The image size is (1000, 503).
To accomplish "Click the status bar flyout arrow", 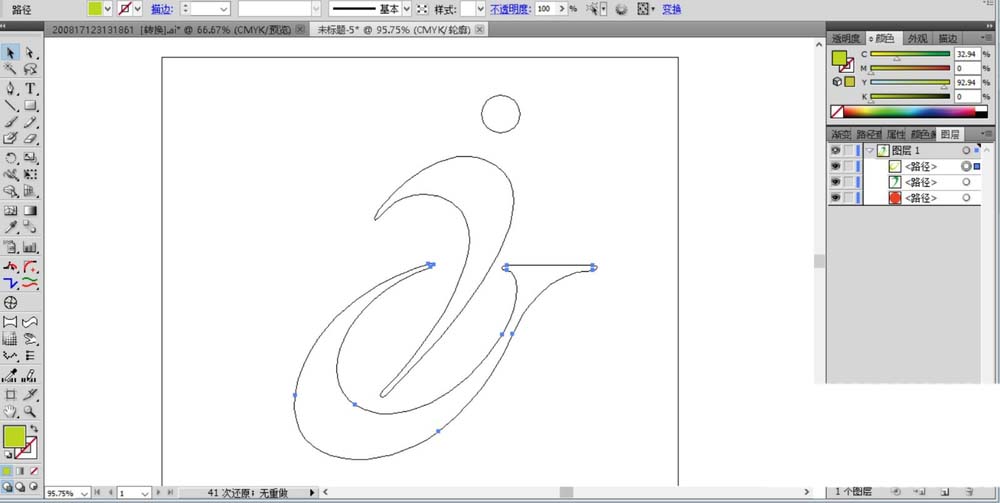I will (312, 493).
